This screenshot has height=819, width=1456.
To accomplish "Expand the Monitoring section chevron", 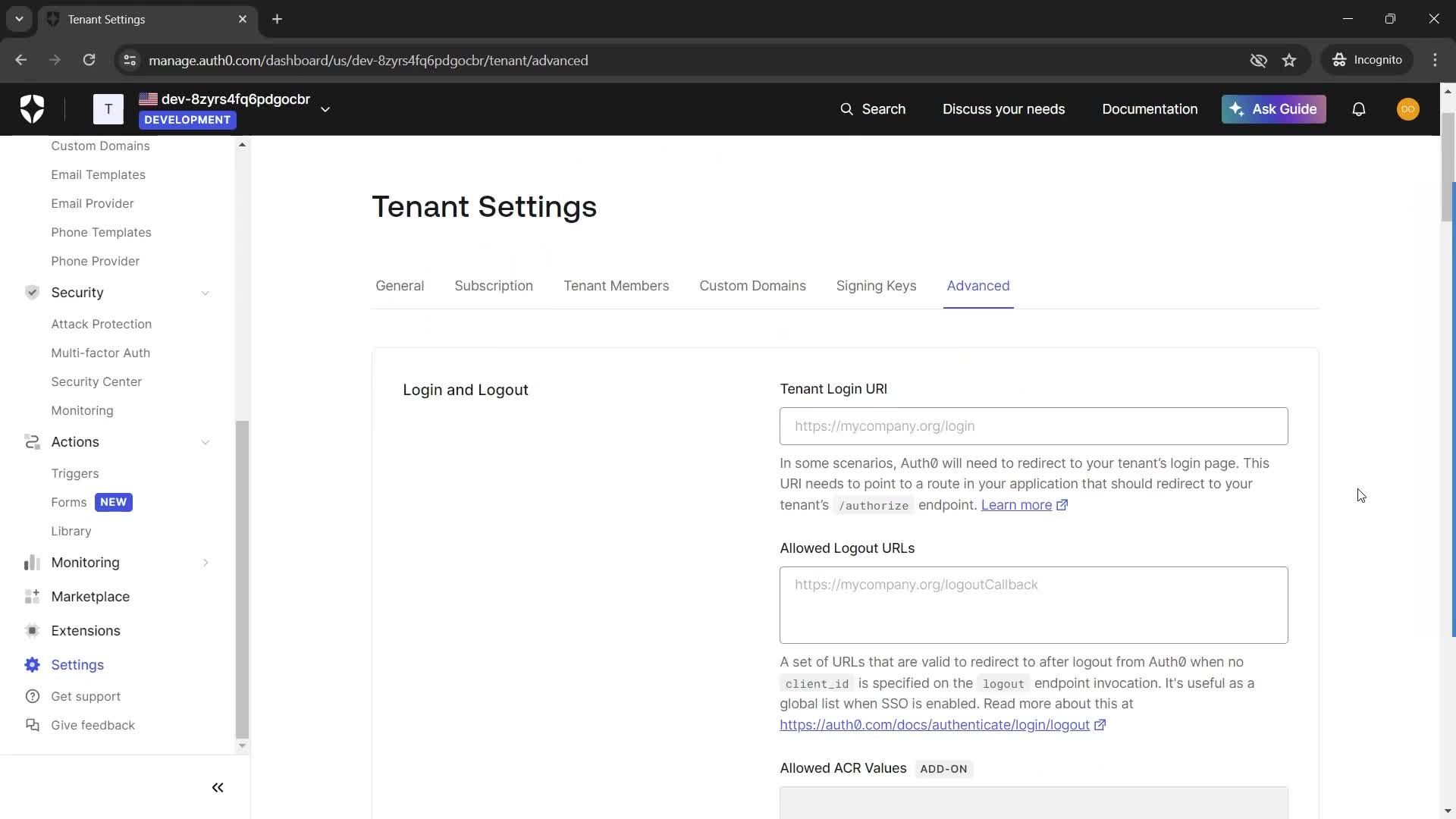I will (205, 563).
